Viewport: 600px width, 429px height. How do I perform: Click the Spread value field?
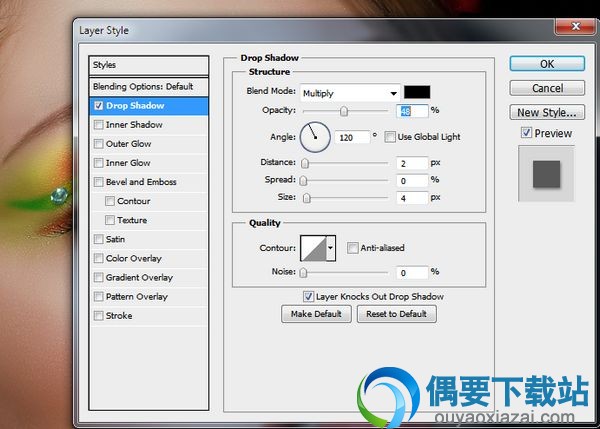412,181
